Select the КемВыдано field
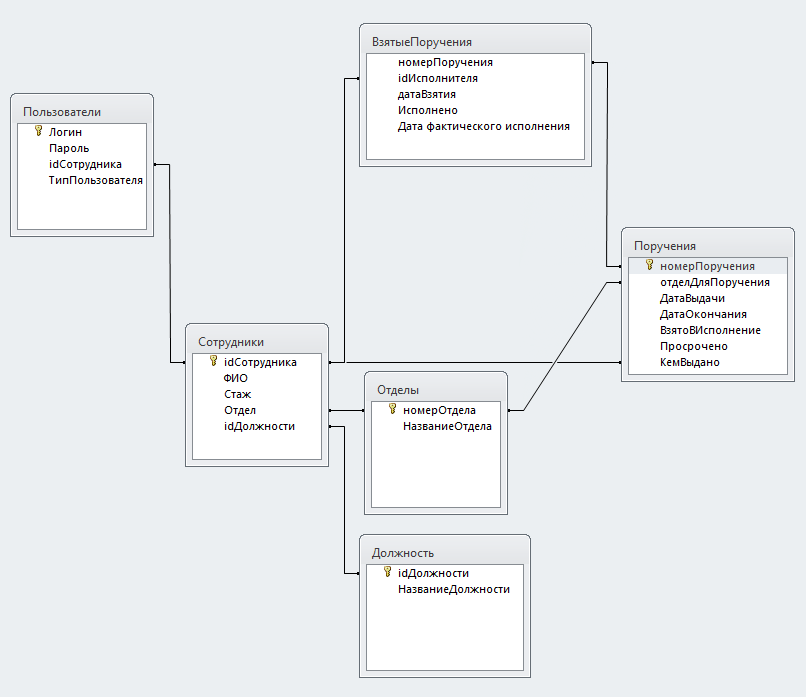The width and height of the screenshot is (806, 697). 689,362
